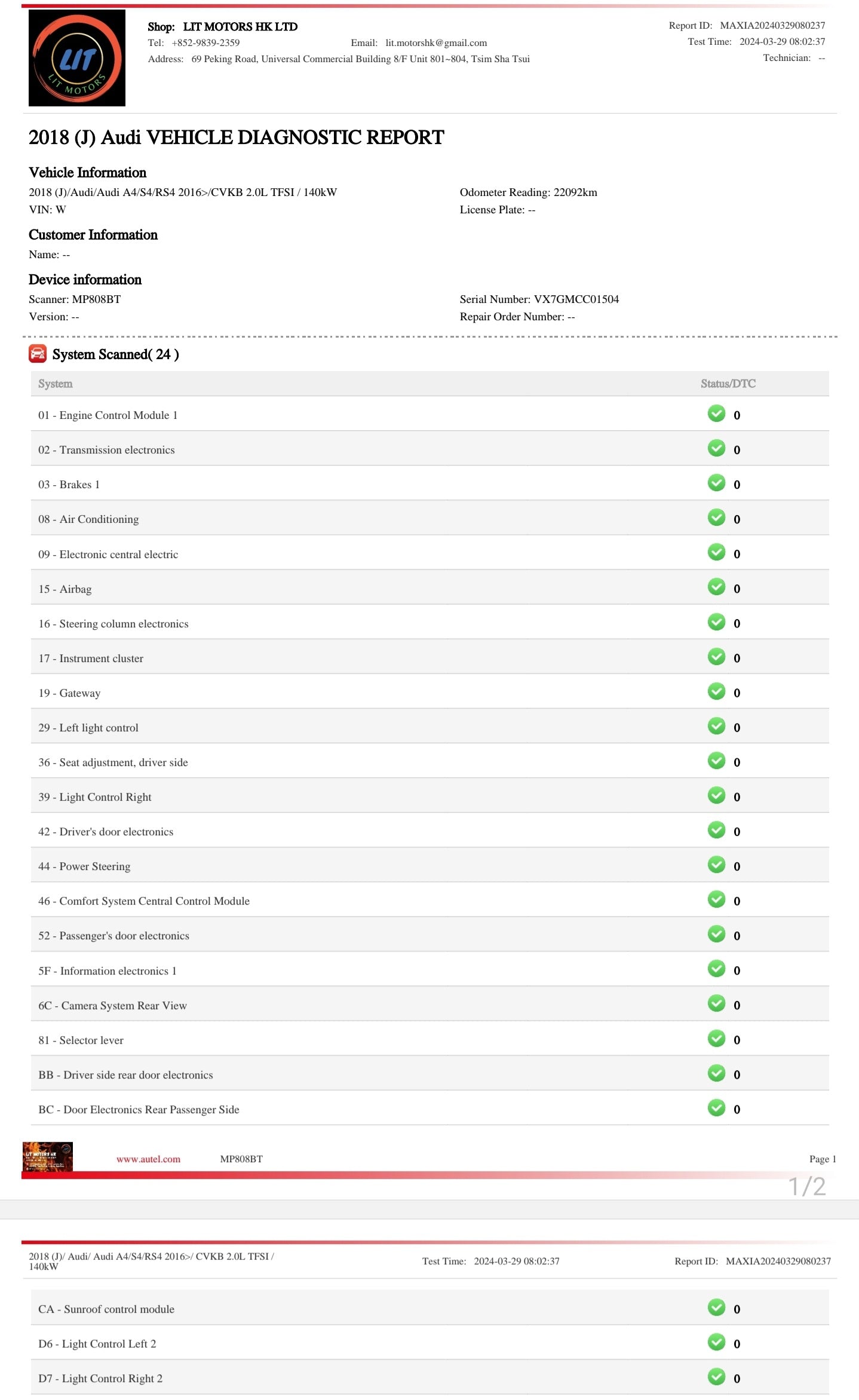Select the Instrument cluster system row
The image size is (859, 1400).
91,658
